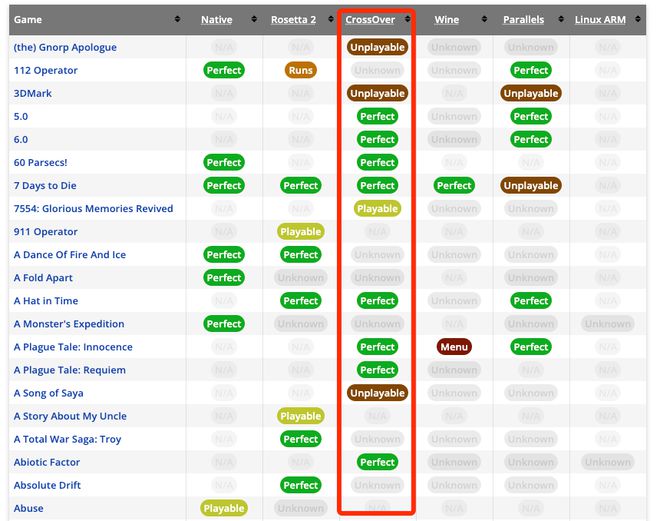The height and width of the screenshot is (521, 660).
Task: Click sort arrows beside Rosetta 2 header
Action: 331,19
